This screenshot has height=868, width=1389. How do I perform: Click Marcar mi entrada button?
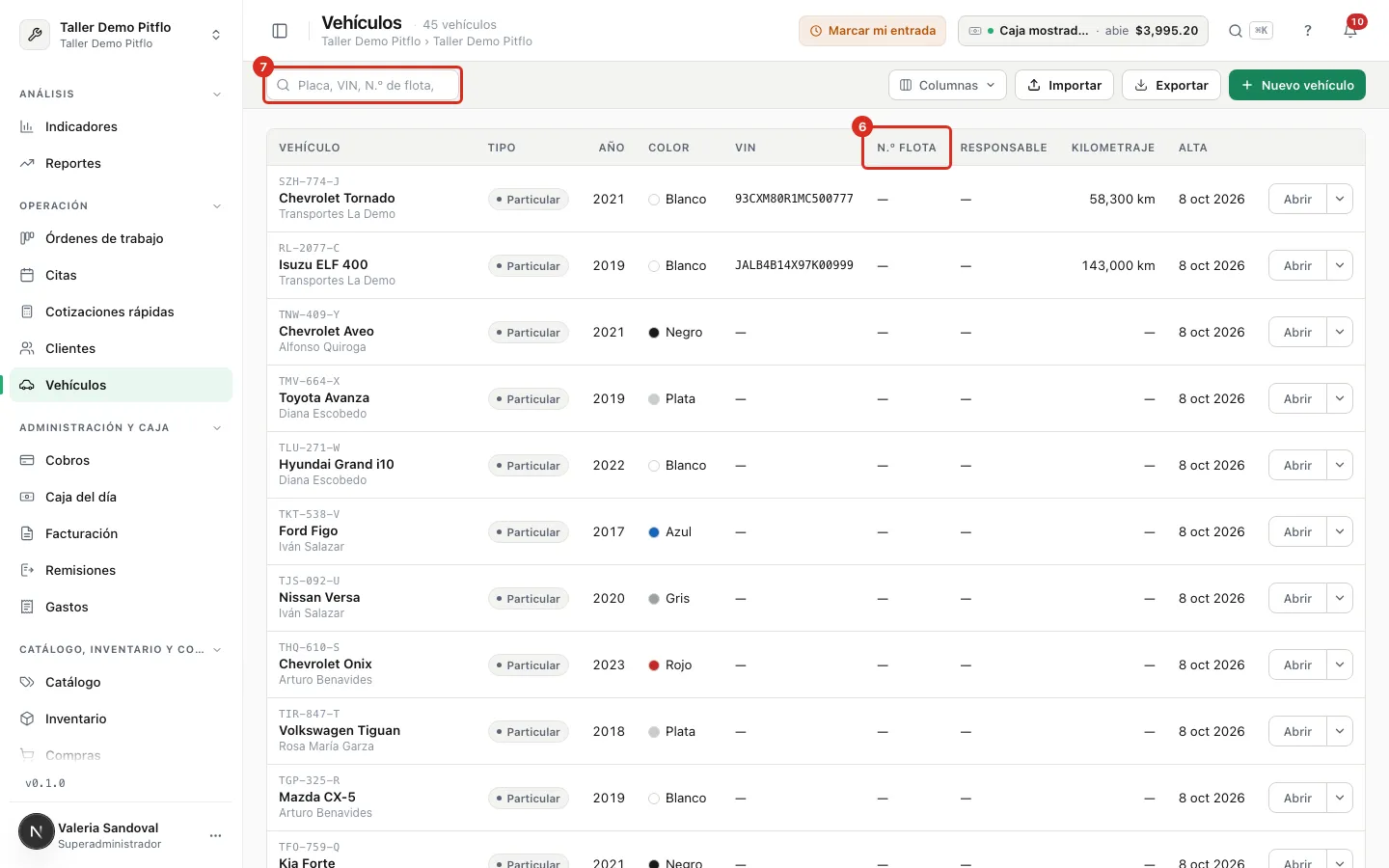[x=872, y=31]
